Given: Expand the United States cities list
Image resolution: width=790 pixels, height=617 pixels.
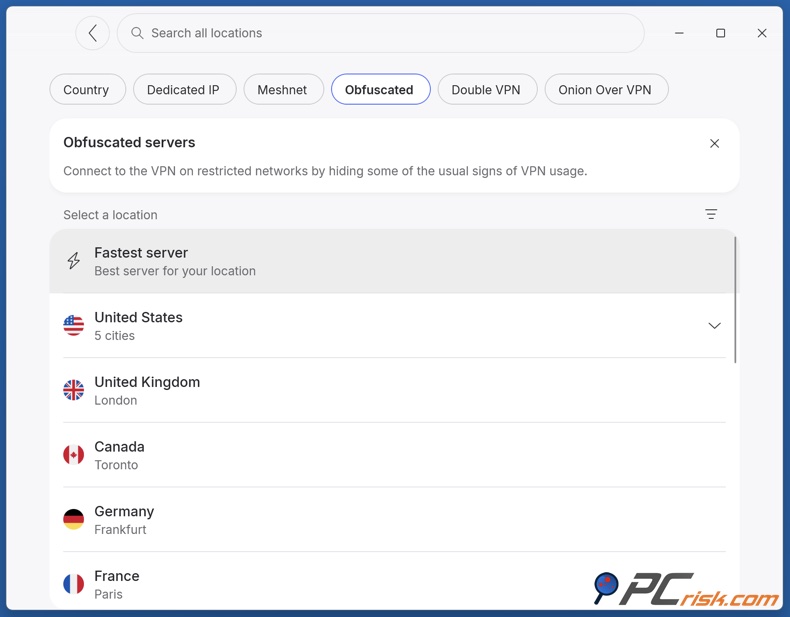Looking at the screenshot, I should pos(714,325).
